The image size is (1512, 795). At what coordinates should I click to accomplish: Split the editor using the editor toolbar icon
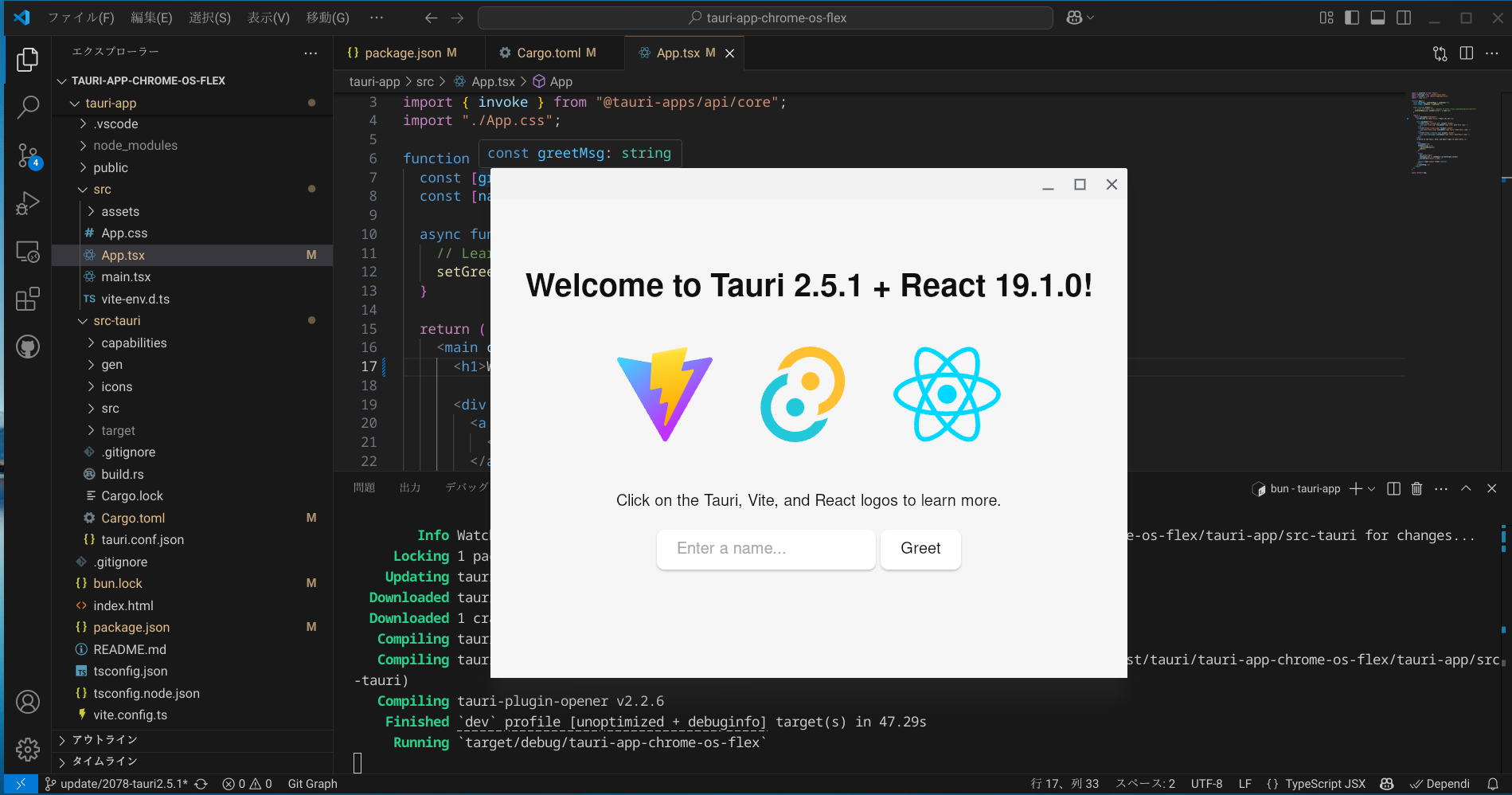click(x=1466, y=53)
